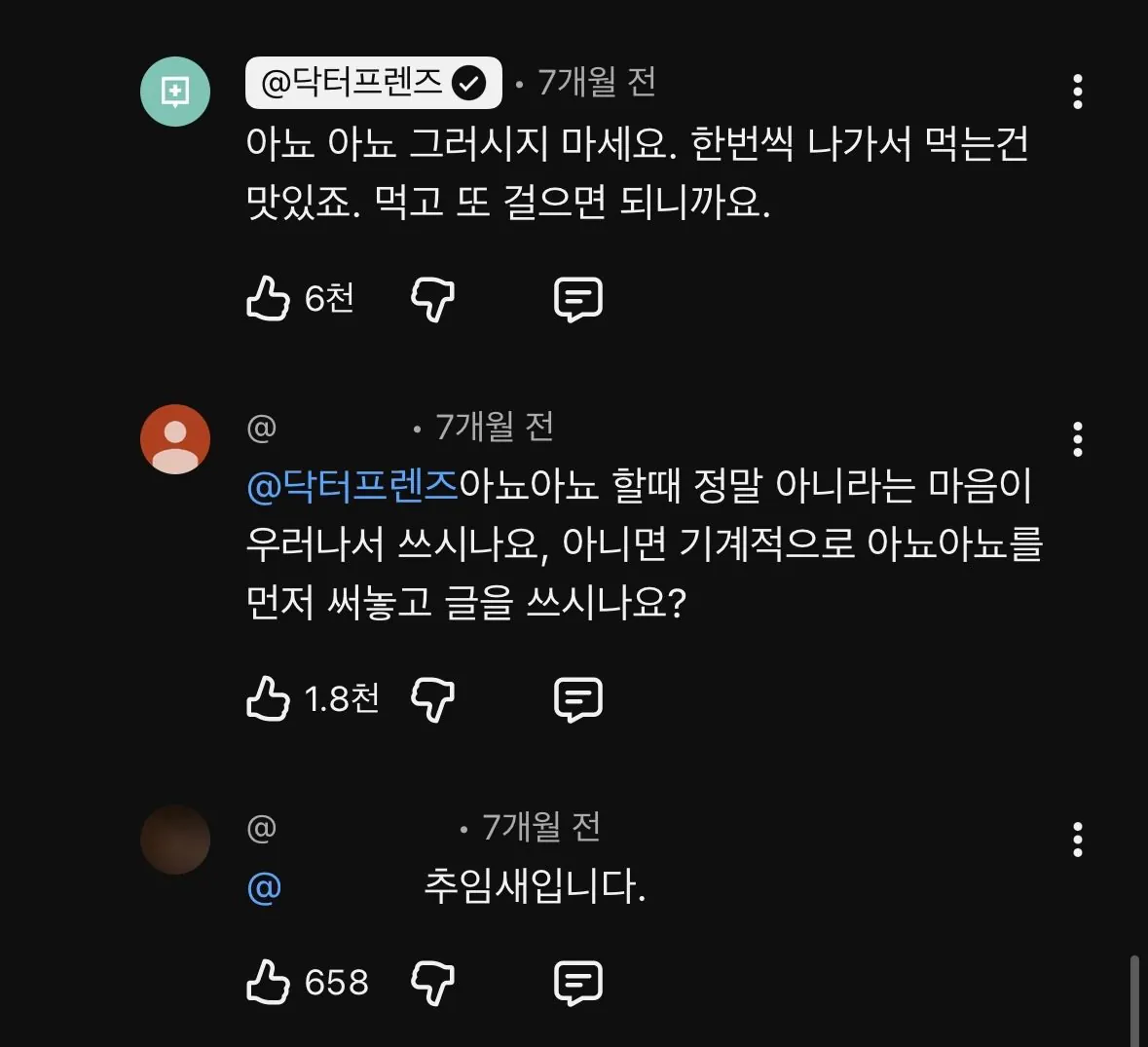The width and height of the screenshot is (1148, 1047).
Task: Open options menu for 닥터프렌즈's comment
Action: tap(1077, 93)
